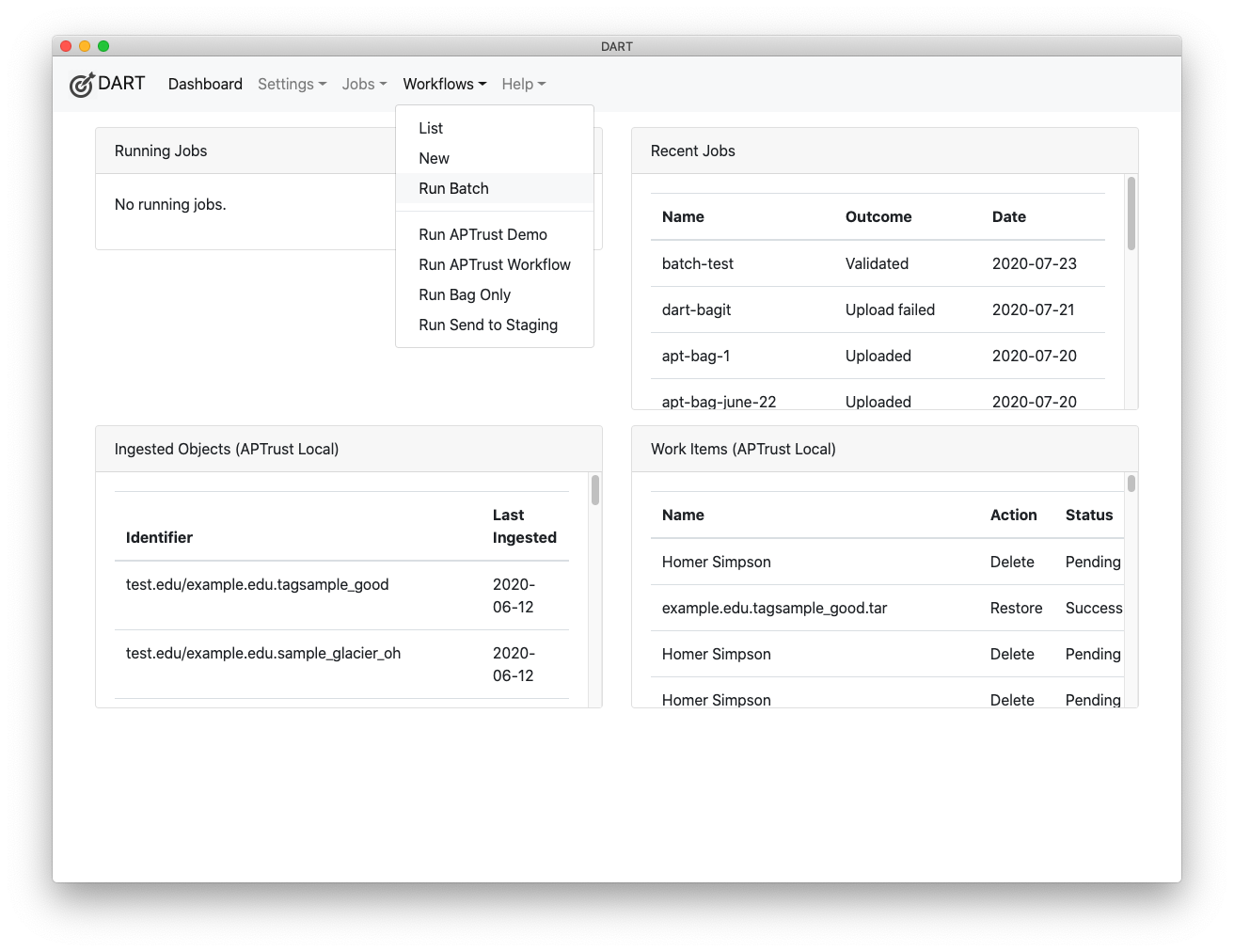The height and width of the screenshot is (952, 1234).
Task: Select the dart-bagit Upload failed row
Action: point(697,309)
